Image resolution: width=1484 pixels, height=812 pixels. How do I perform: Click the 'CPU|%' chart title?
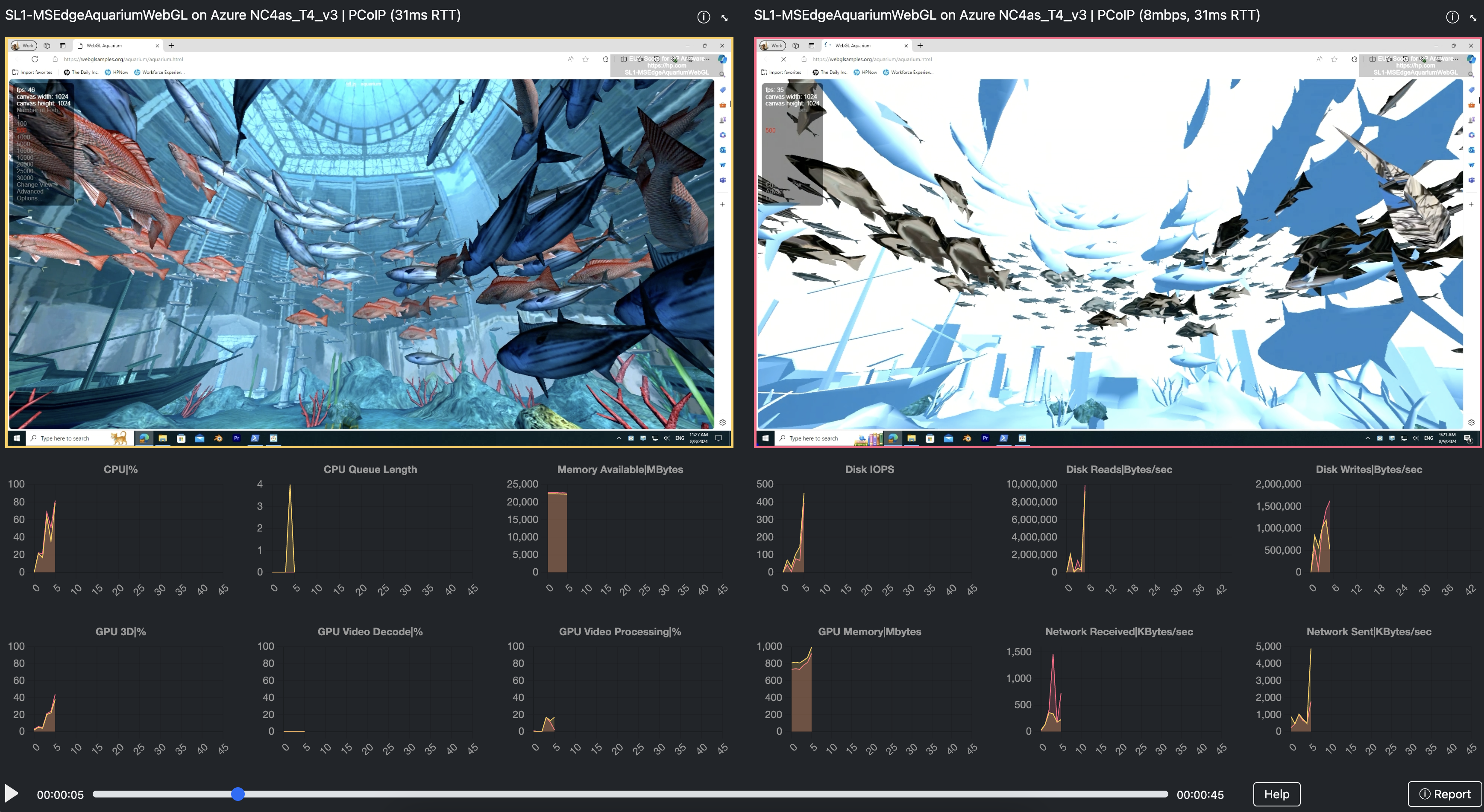[x=120, y=469]
